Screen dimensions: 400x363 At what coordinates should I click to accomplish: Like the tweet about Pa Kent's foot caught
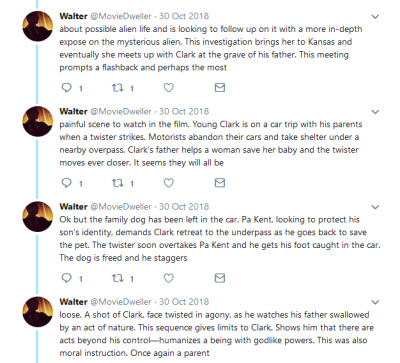click(x=169, y=278)
